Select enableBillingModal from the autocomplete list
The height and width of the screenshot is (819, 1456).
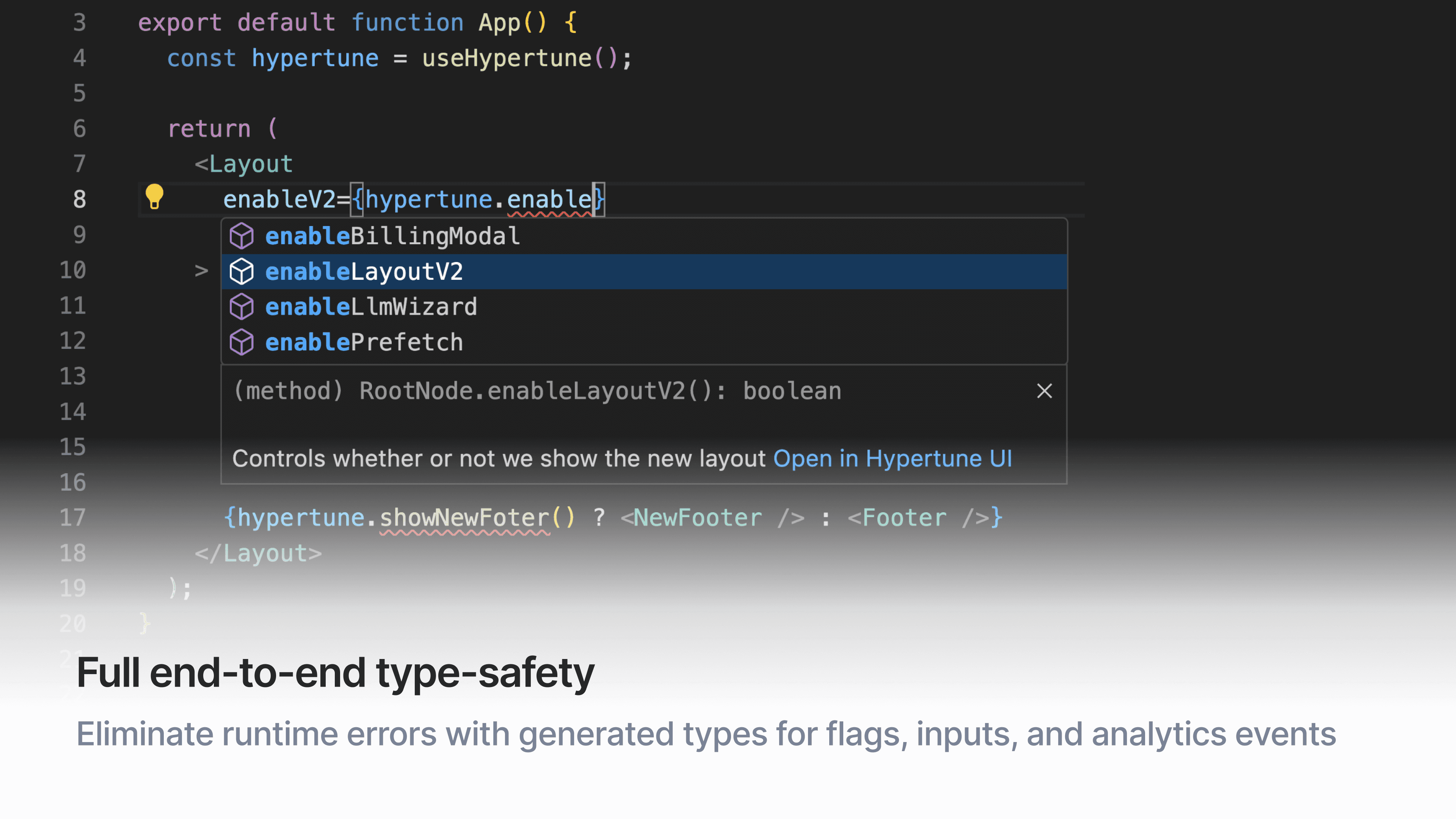pos(392,236)
